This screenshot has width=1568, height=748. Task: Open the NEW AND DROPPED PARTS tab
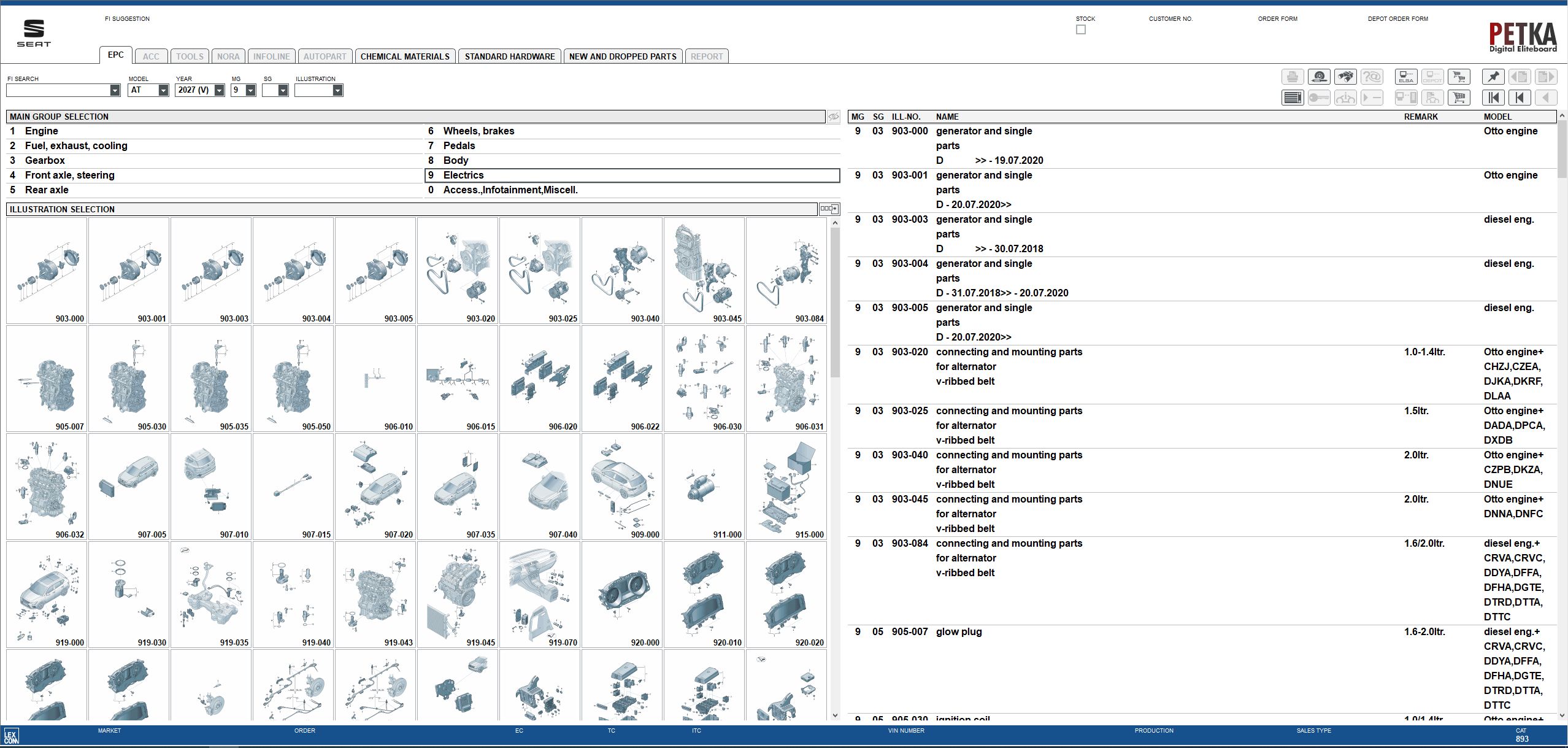pos(622,56)
